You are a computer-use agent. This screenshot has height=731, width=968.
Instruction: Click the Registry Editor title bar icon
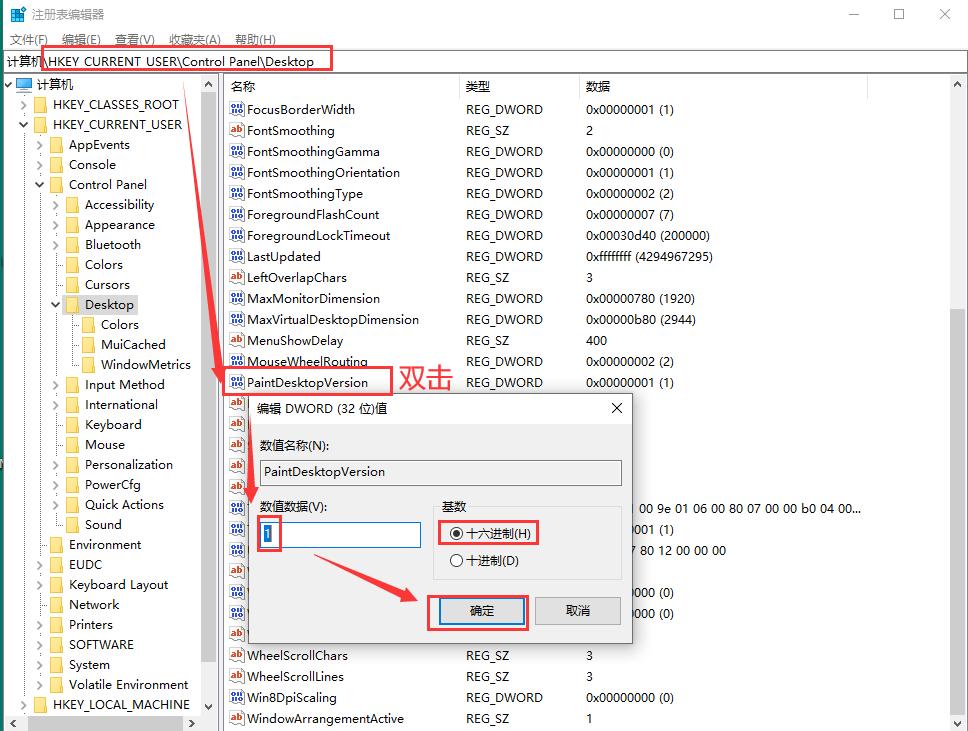point(18,14)
